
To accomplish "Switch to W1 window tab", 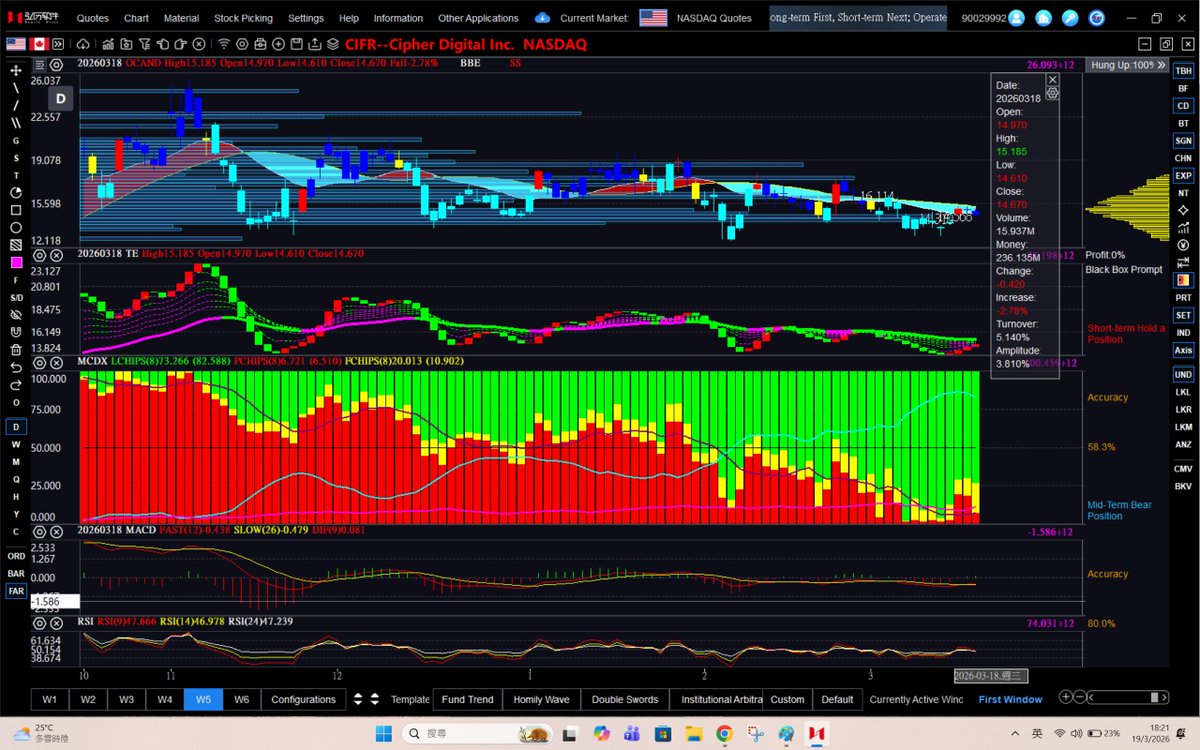I will pos(49,699).
